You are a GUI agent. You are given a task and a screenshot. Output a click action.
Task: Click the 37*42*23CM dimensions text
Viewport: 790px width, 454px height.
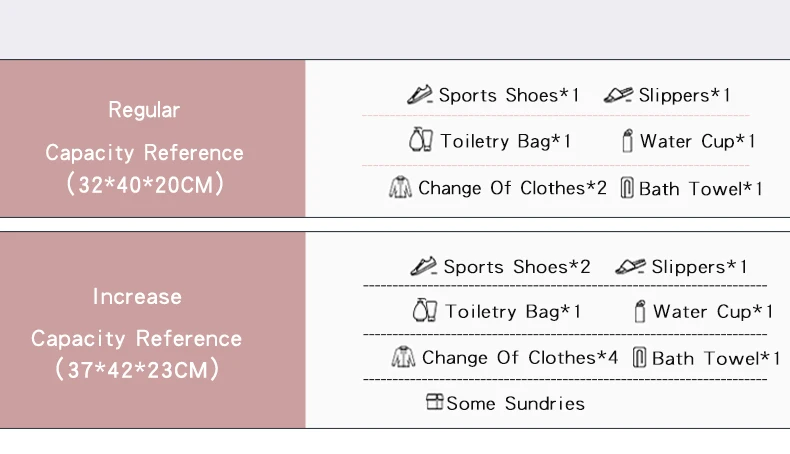point(137,370)
